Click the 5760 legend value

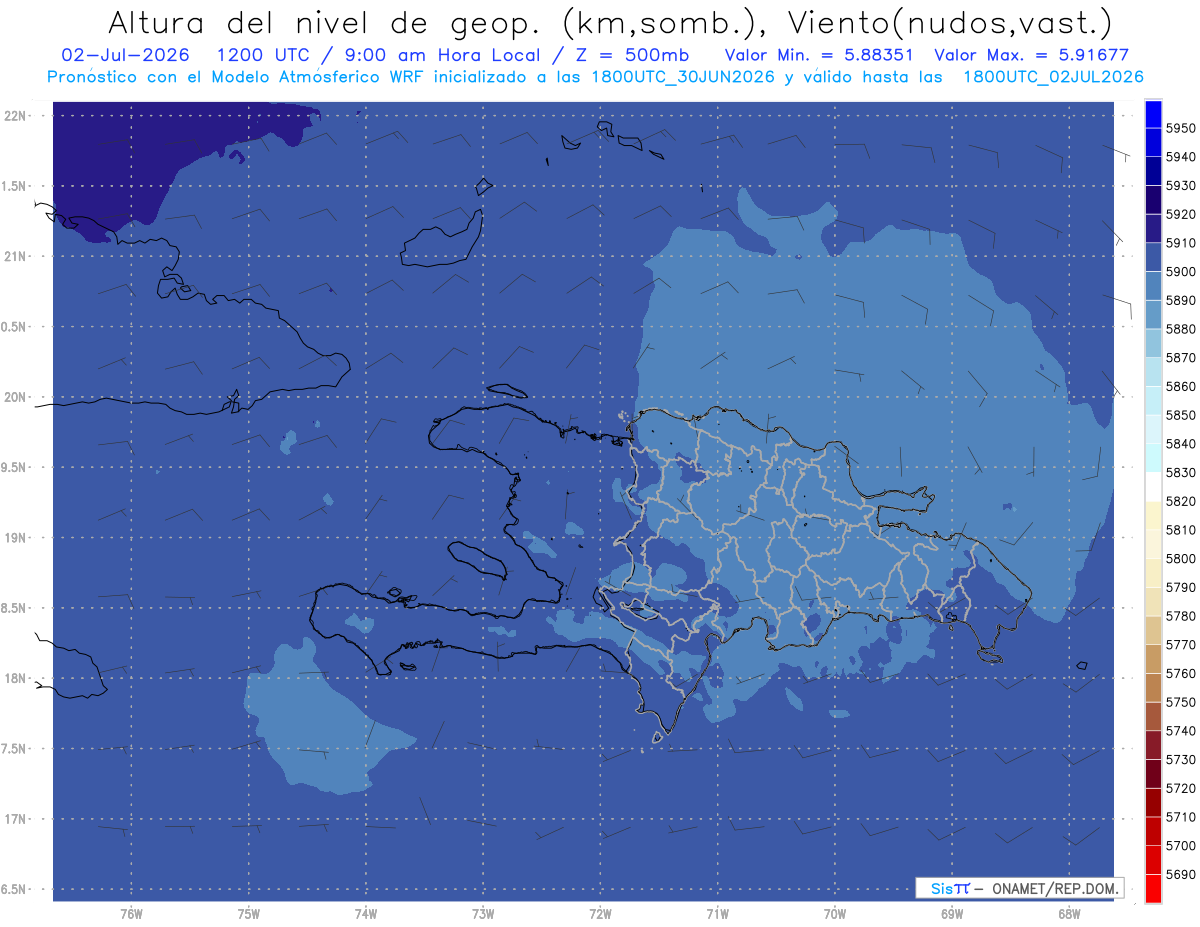[1180, 673]
